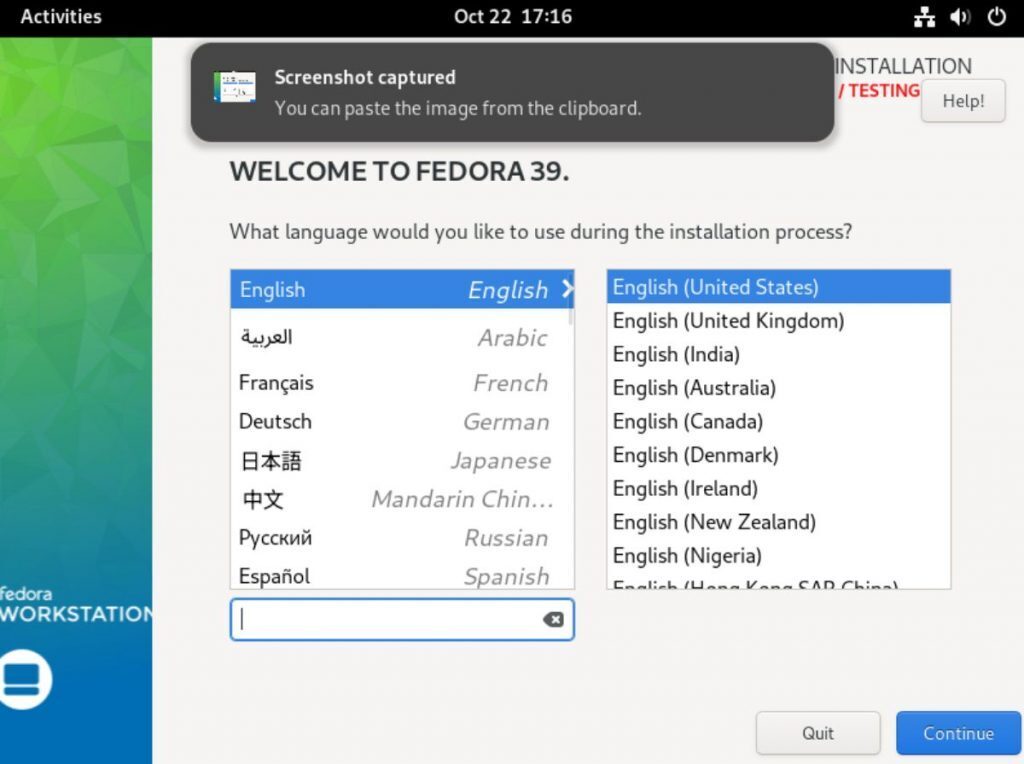Open the Activities overview
Screen dimensions: 1024x764
click(x=61, y=16)
